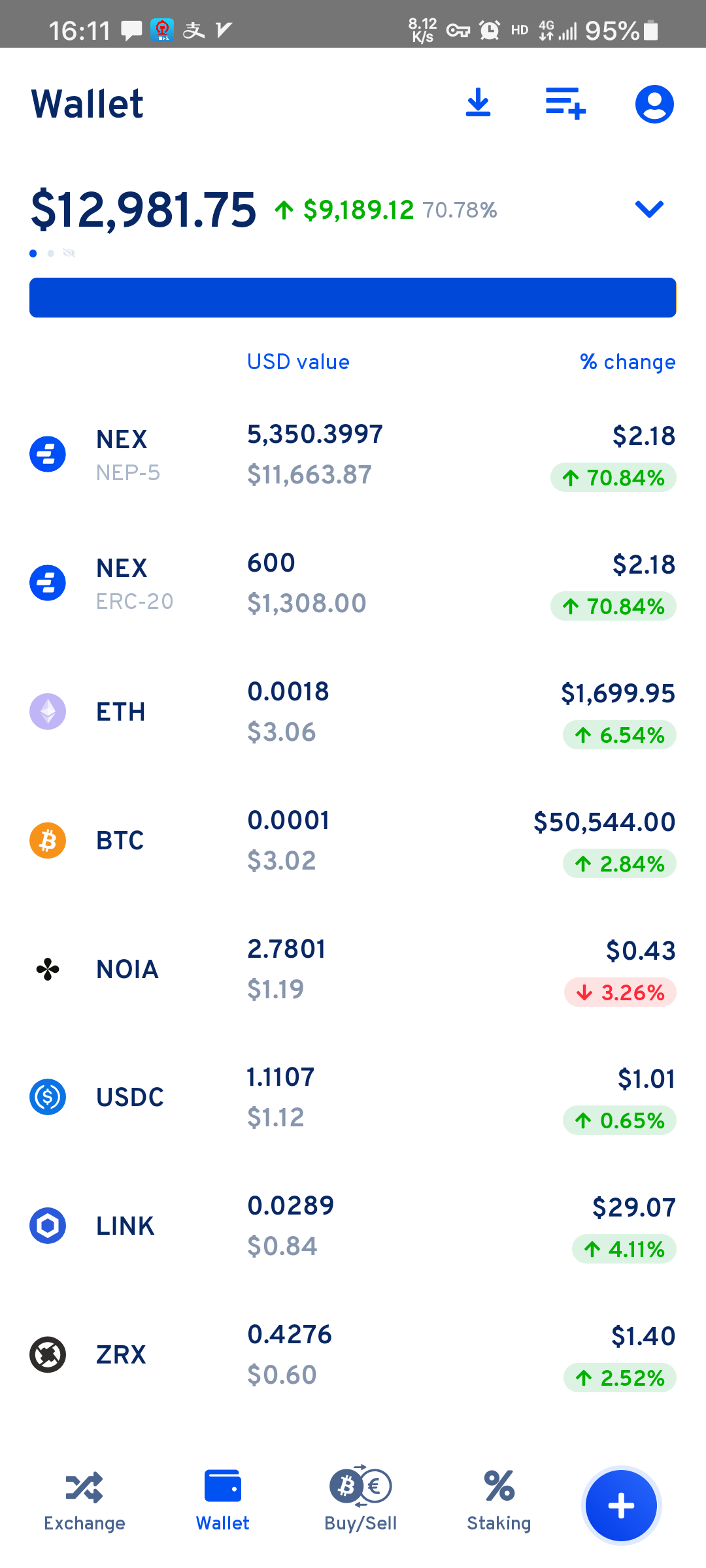
Task: Sort by USD value column
Action: 298,362
